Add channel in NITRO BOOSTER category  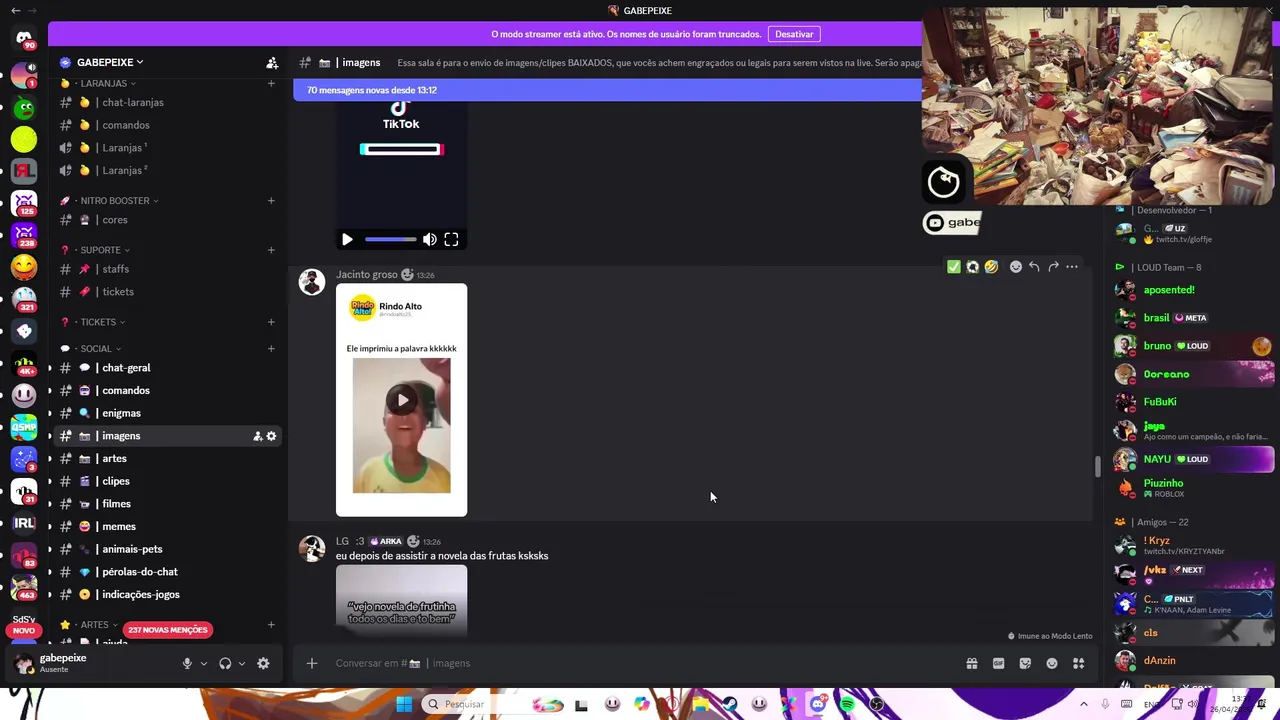271,201
